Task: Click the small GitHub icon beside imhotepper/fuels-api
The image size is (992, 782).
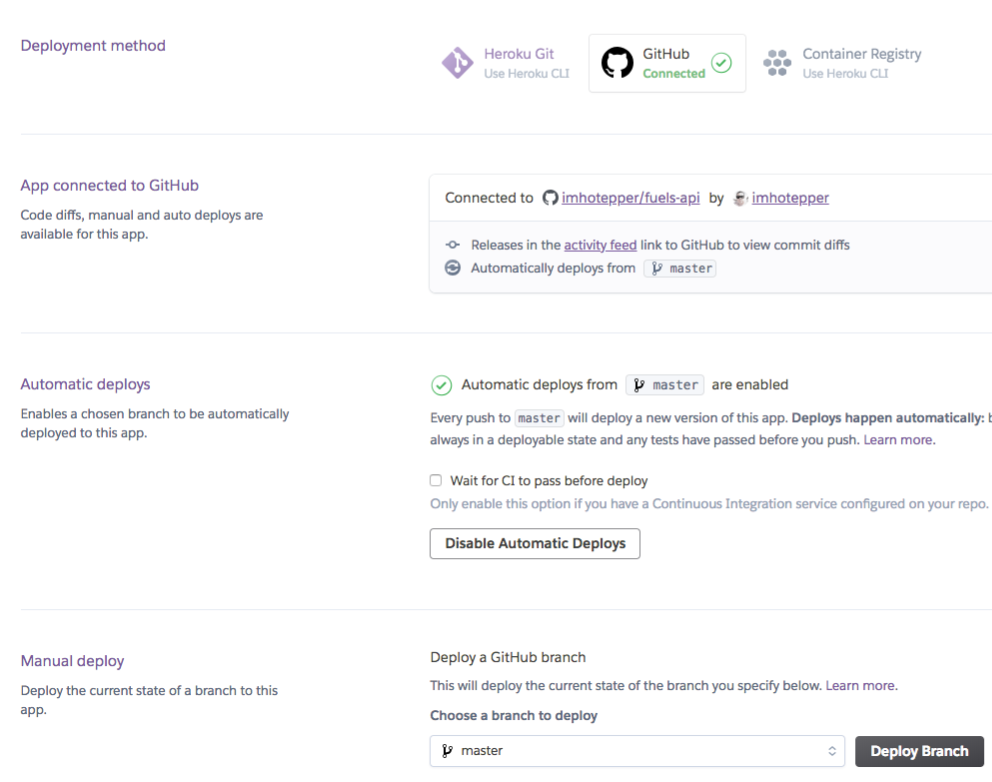Action: coord(550,198)
